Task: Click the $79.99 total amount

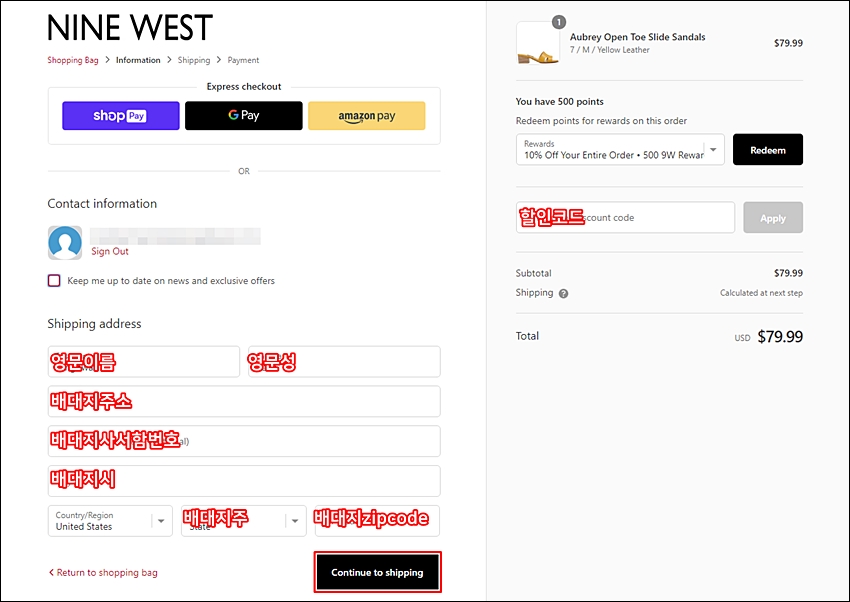Action: (780, 336)
